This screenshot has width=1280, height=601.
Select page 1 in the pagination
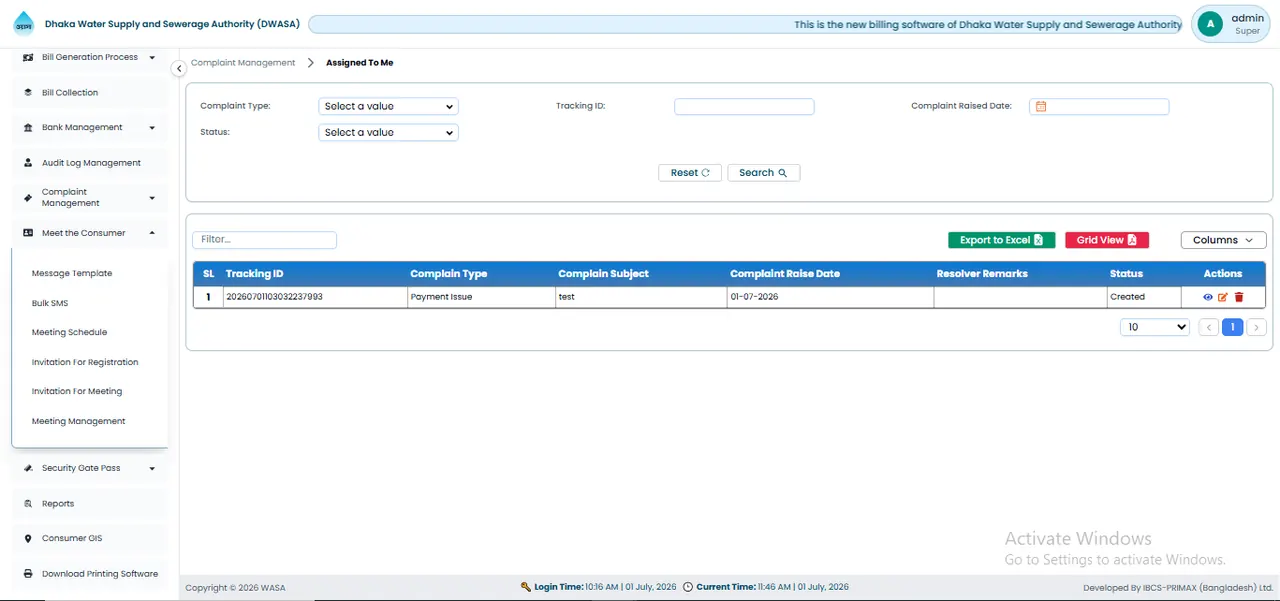tap(1233, 327)
